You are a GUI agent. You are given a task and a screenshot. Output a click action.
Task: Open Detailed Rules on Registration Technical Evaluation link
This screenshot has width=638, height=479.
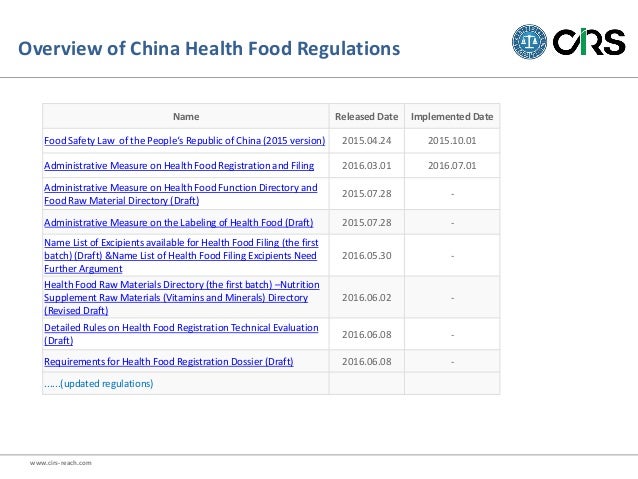tap(181, 334)
